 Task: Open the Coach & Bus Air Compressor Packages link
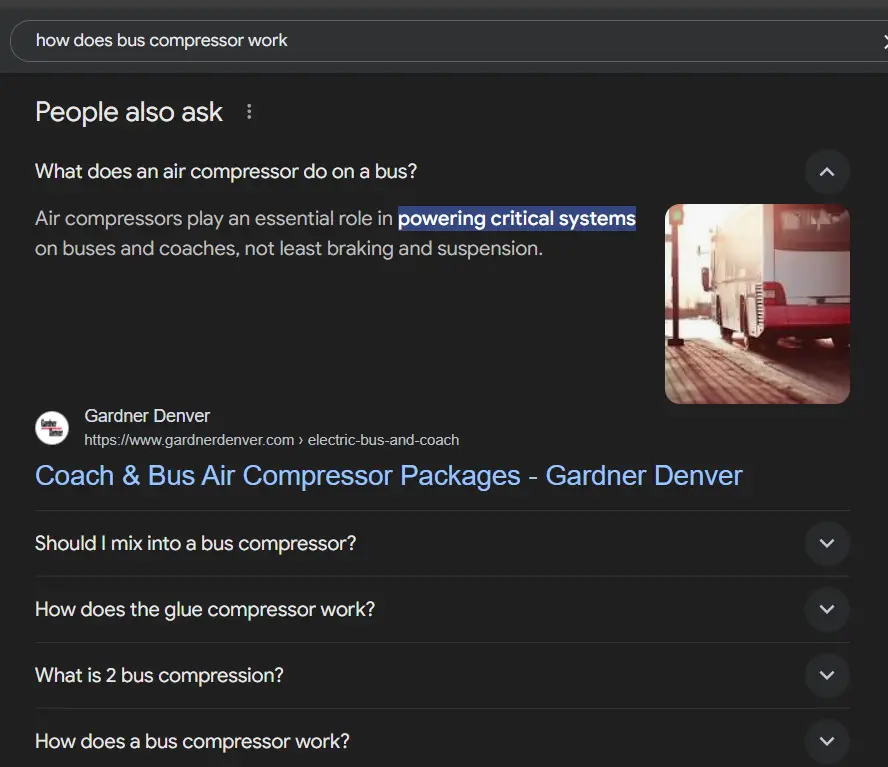(x=388, y=475)
